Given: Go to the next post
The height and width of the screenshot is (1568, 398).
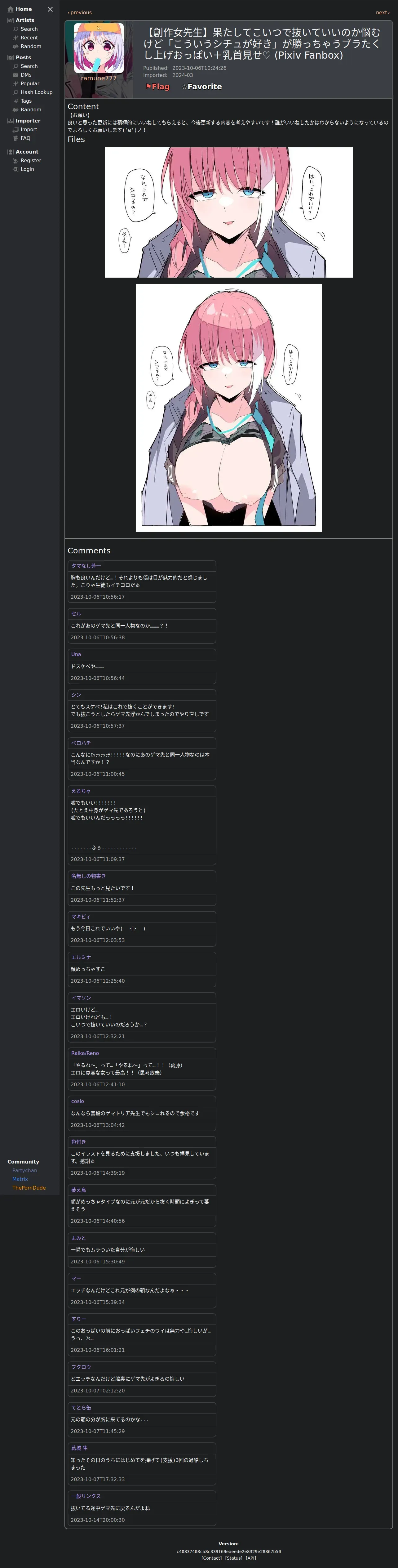Looking at the screenshot, I should coord(383,12).
